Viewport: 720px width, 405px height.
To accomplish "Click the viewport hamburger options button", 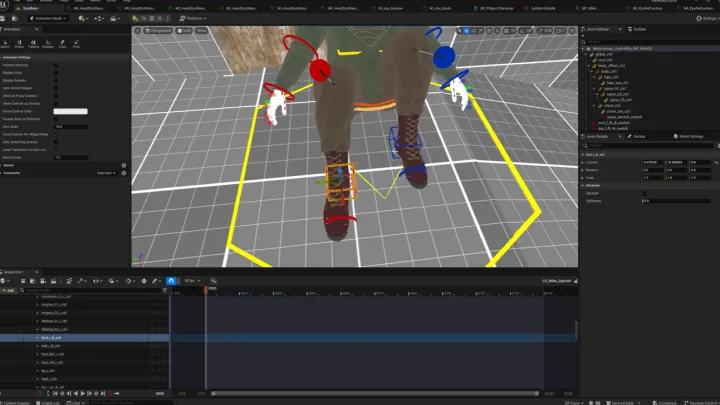I will click(138, 31).
